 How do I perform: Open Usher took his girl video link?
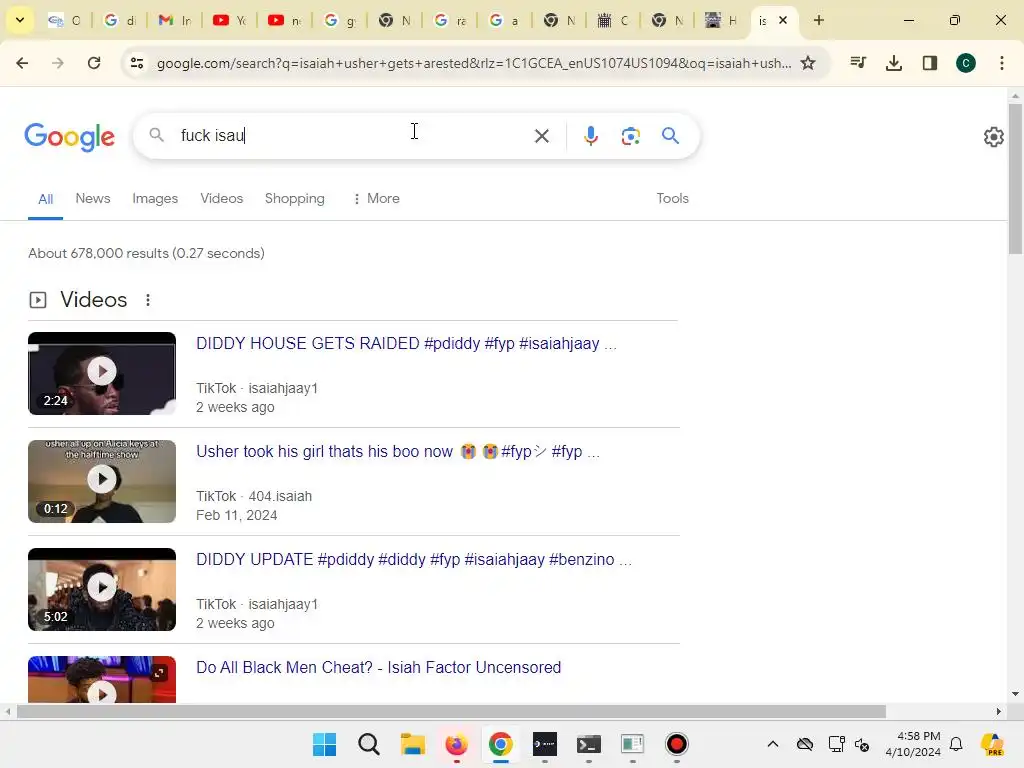(398, 451)
